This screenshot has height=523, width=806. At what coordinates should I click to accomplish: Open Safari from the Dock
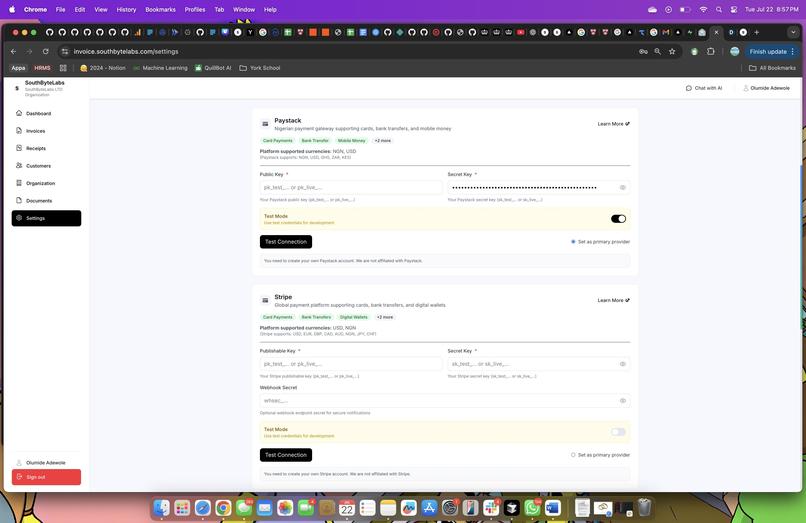[203, 508]
